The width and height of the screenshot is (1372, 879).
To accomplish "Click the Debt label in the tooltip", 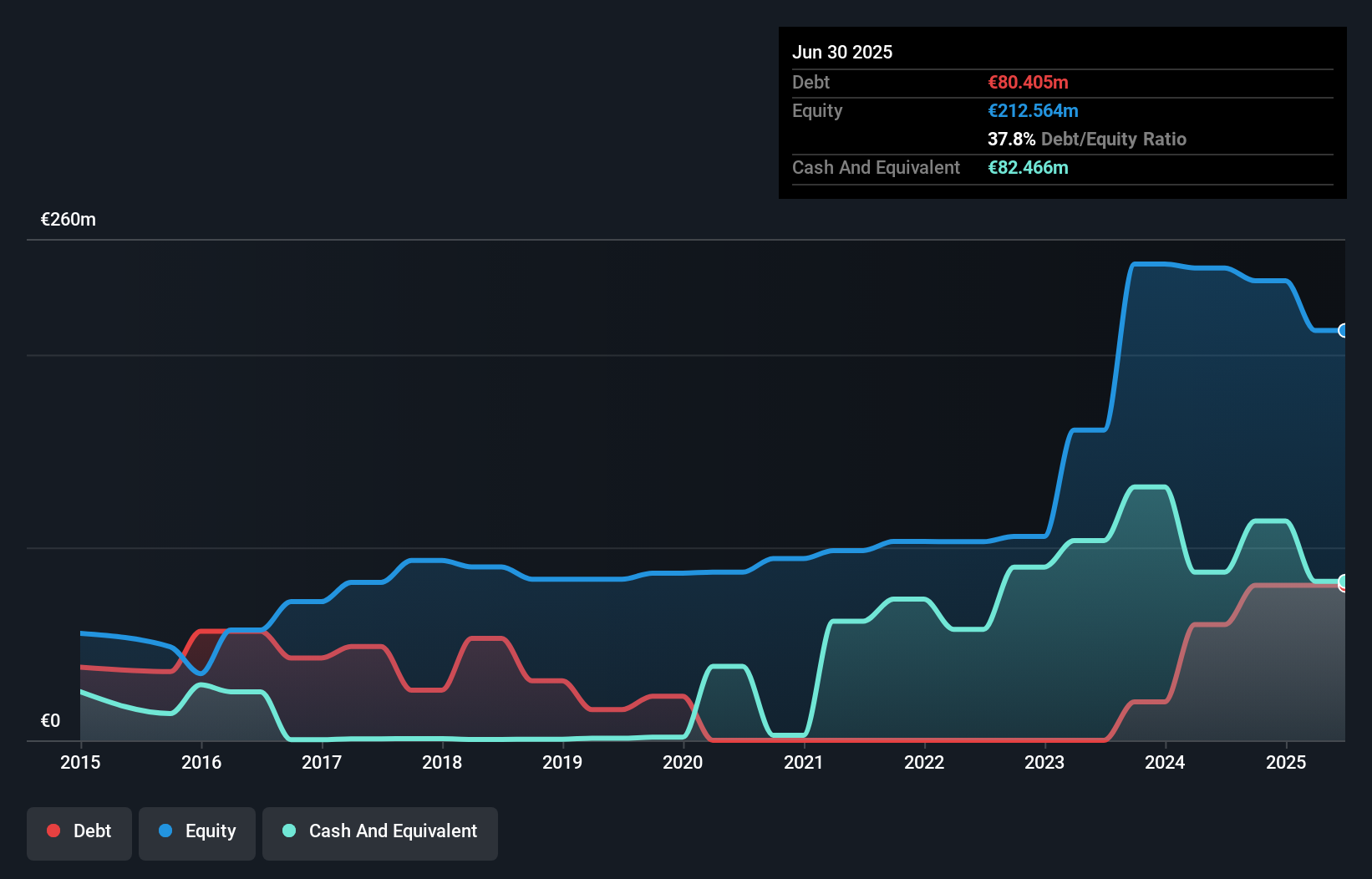I will point(810,82).
